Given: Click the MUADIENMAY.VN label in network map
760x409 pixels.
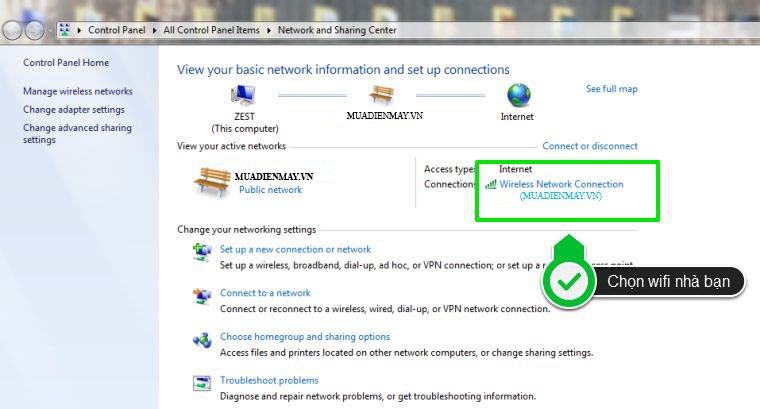Looking at the screenshot, I should point(384,115).
